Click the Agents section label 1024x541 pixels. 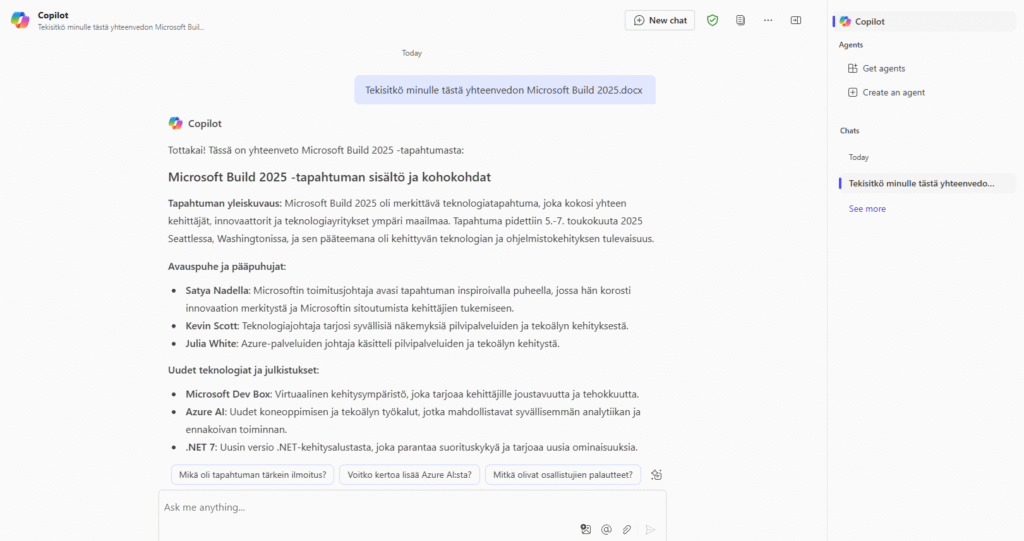850,45
